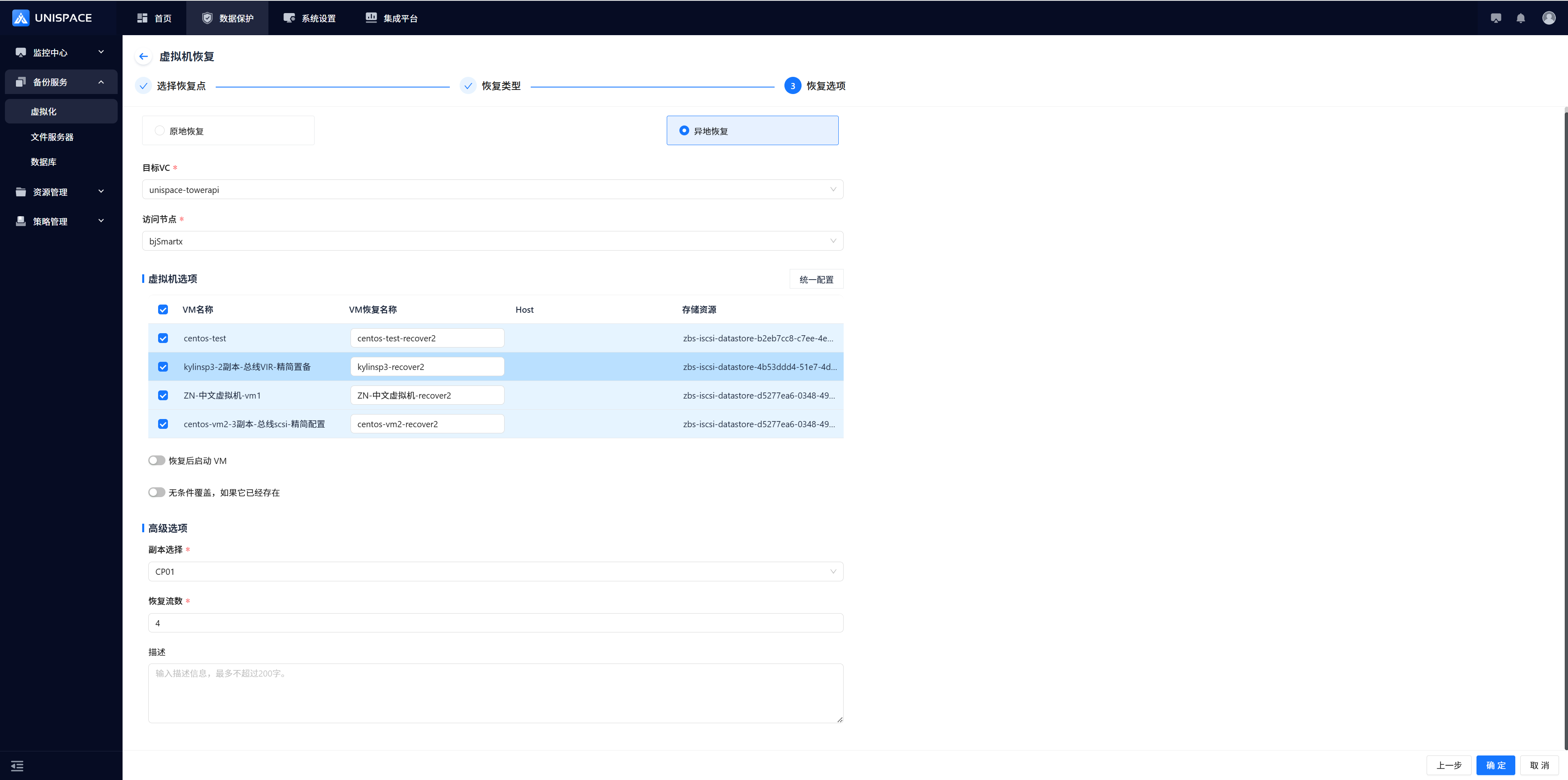Screen dimensions: 1568x780
Task: Click the 监控中心 monitor icon
Action: coord(21,52)
